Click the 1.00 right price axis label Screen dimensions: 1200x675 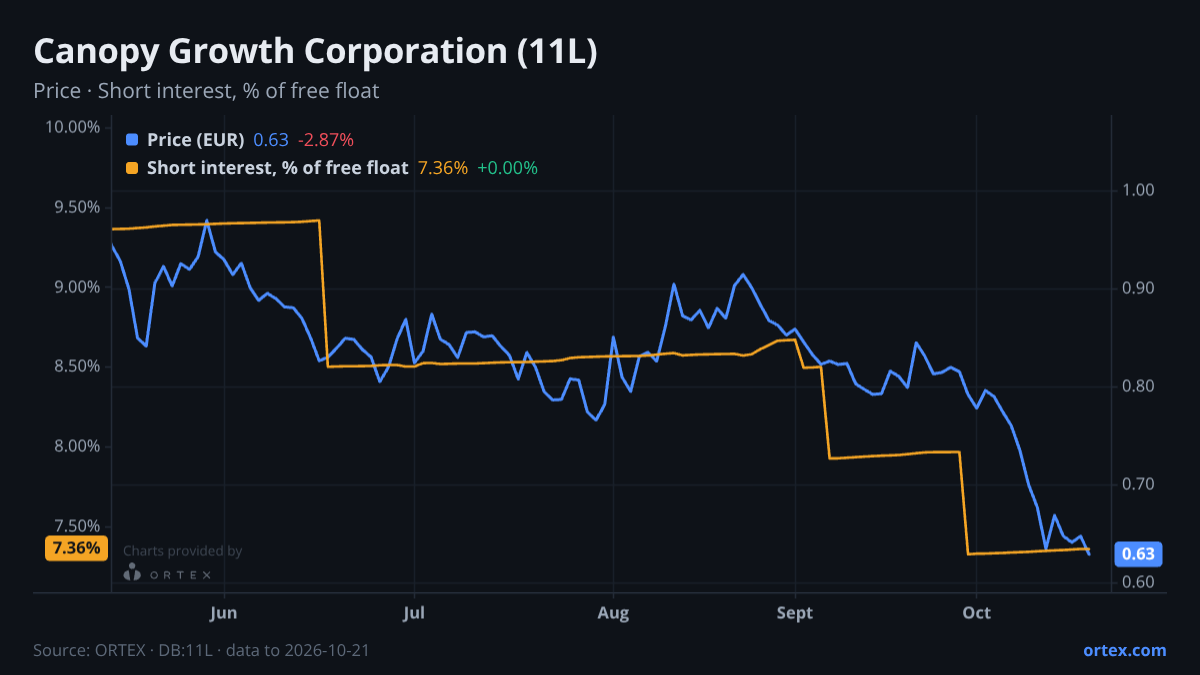pos(1138,190)
